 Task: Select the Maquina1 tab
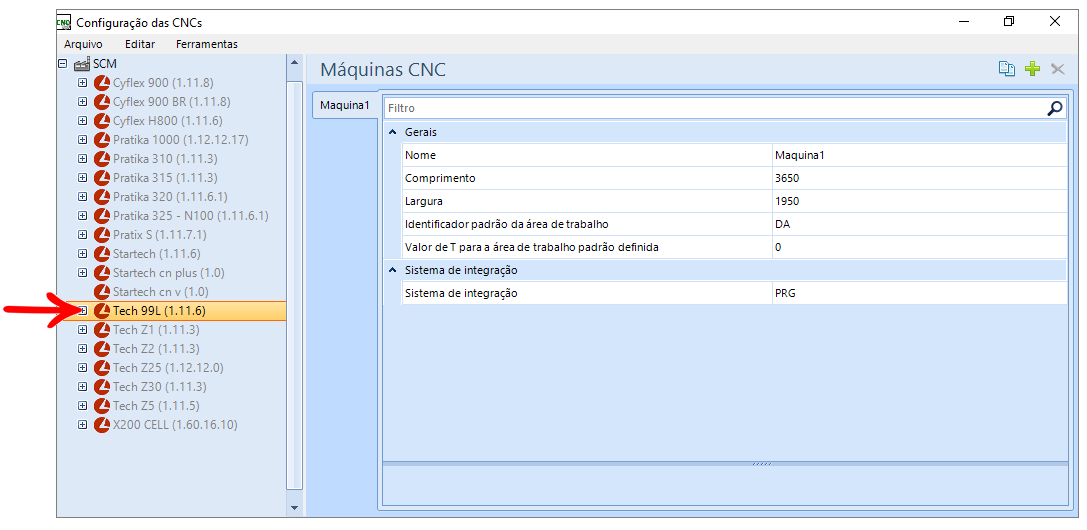tap(345, 105)
